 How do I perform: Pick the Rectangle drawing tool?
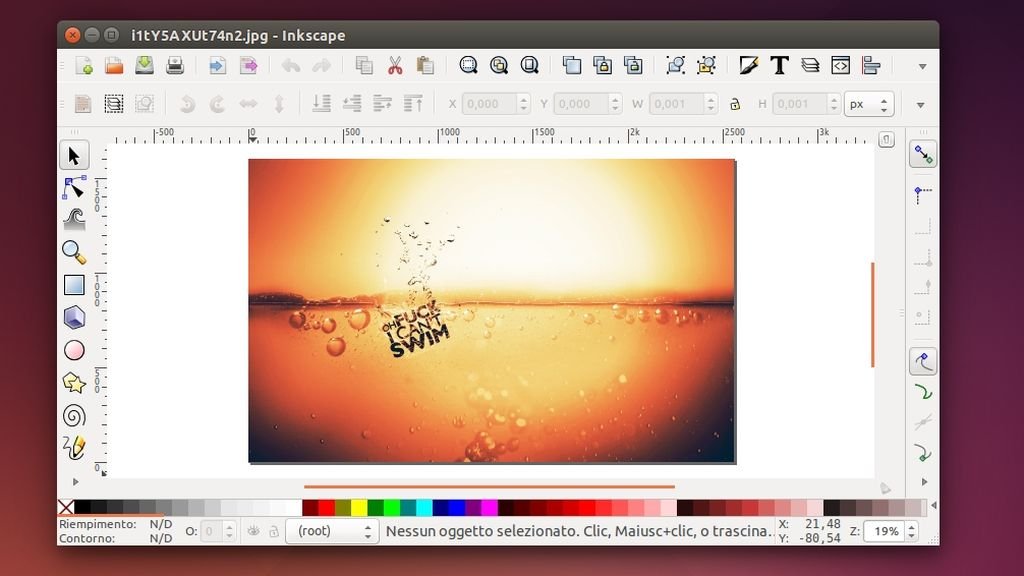[74, 285]
